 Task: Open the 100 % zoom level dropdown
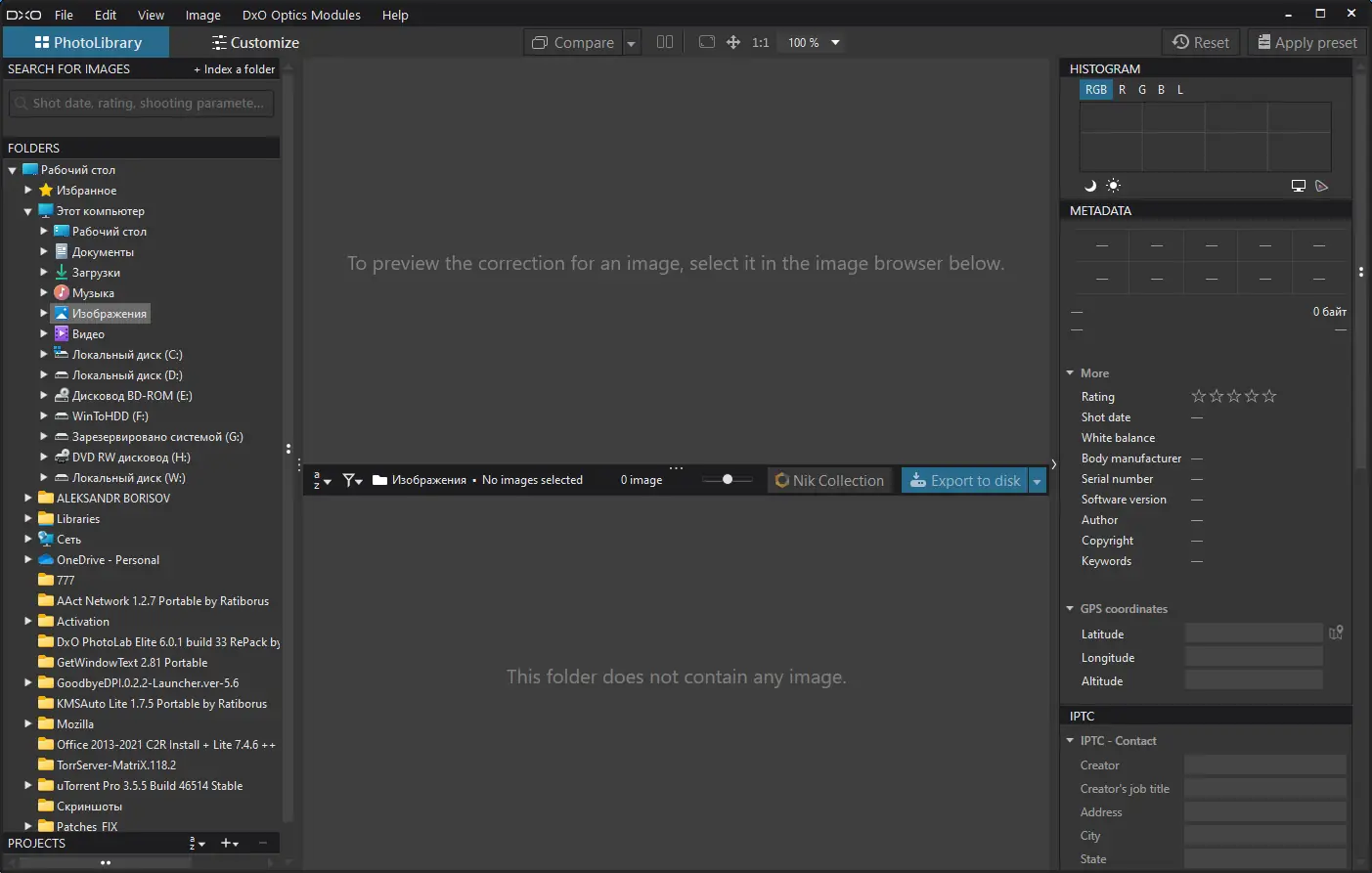point(836,43)
